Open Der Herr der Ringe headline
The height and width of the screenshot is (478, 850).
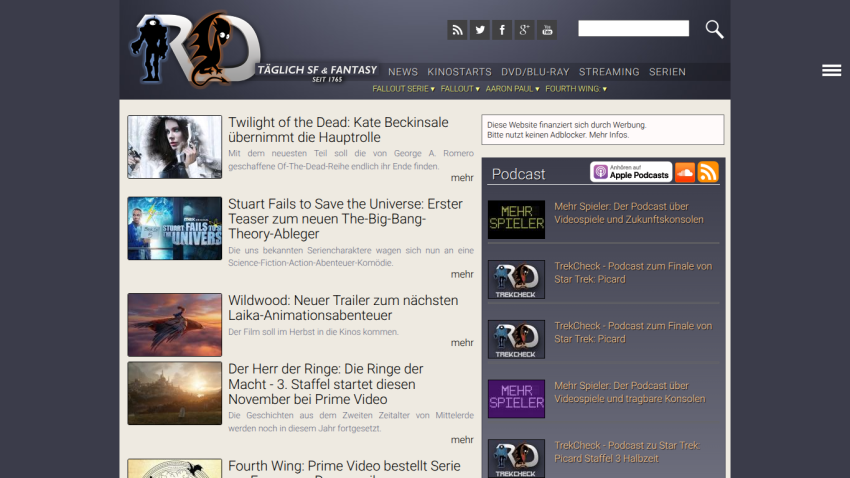click(326, 384)
